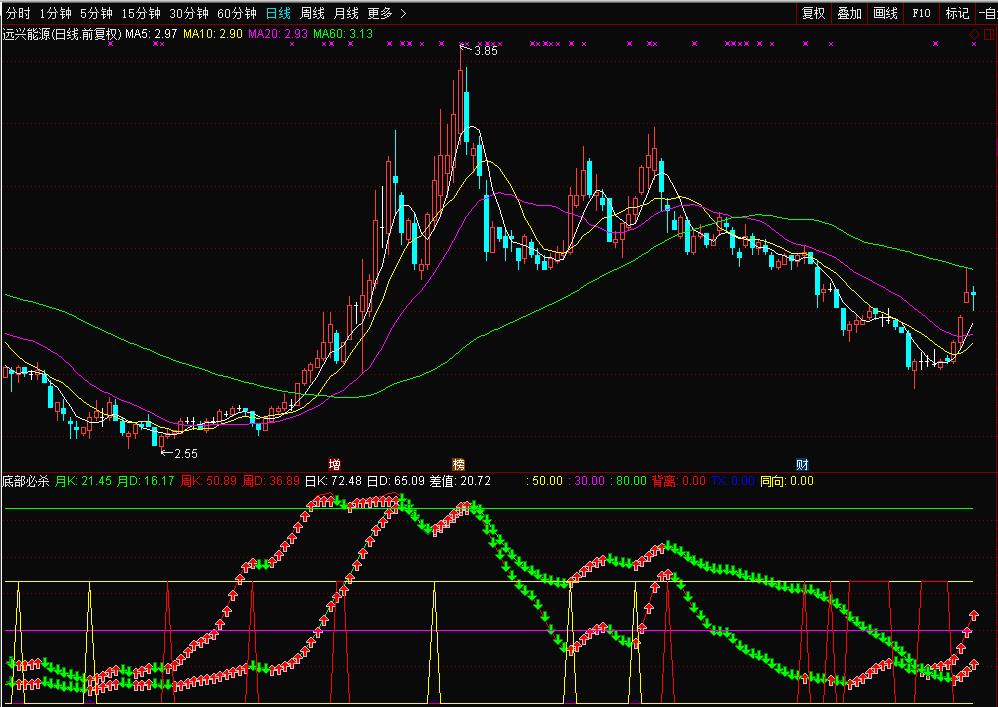Select the 60分钟 timeframe
Viewport: 998px width, 707px height.
(237, 13)
